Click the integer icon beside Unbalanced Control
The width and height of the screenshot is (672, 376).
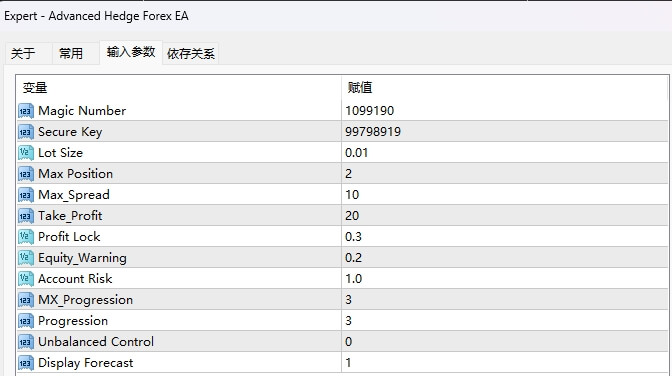[x=26, y=342]
